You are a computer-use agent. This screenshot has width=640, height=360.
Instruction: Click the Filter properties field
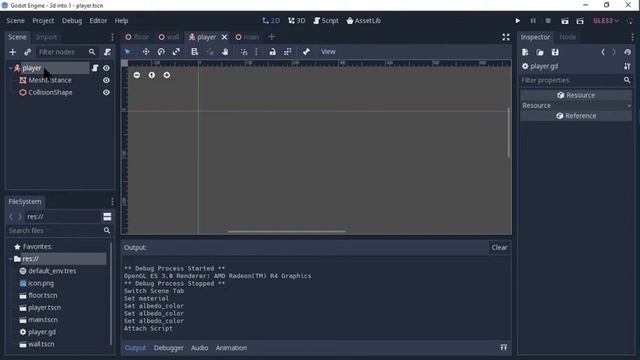point(576,80)
